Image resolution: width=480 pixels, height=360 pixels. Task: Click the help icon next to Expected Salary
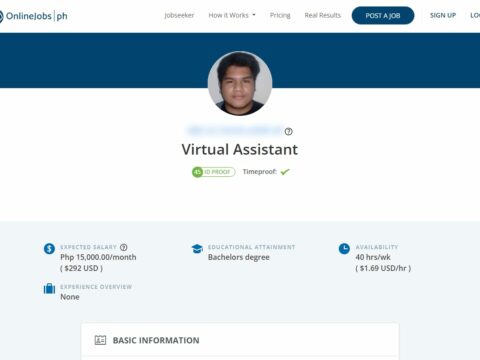pyautogui.click(x=124, y=247)
